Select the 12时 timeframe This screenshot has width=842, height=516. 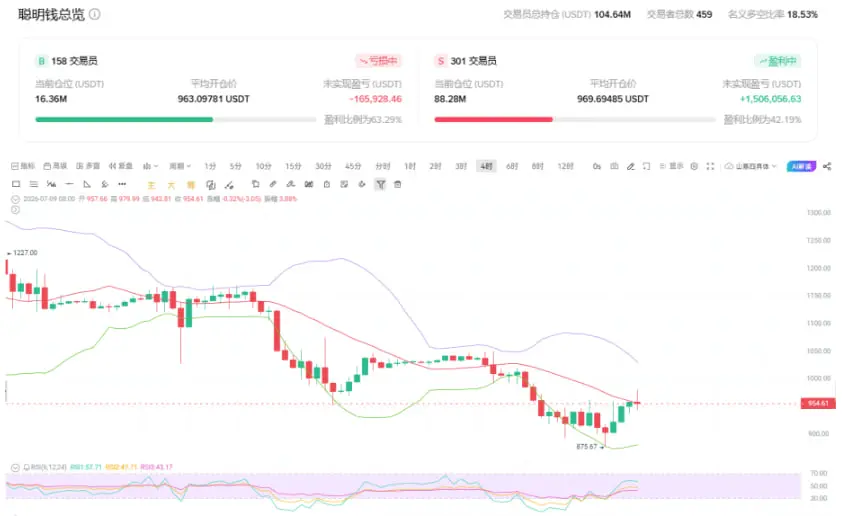(x=565, y=166)
